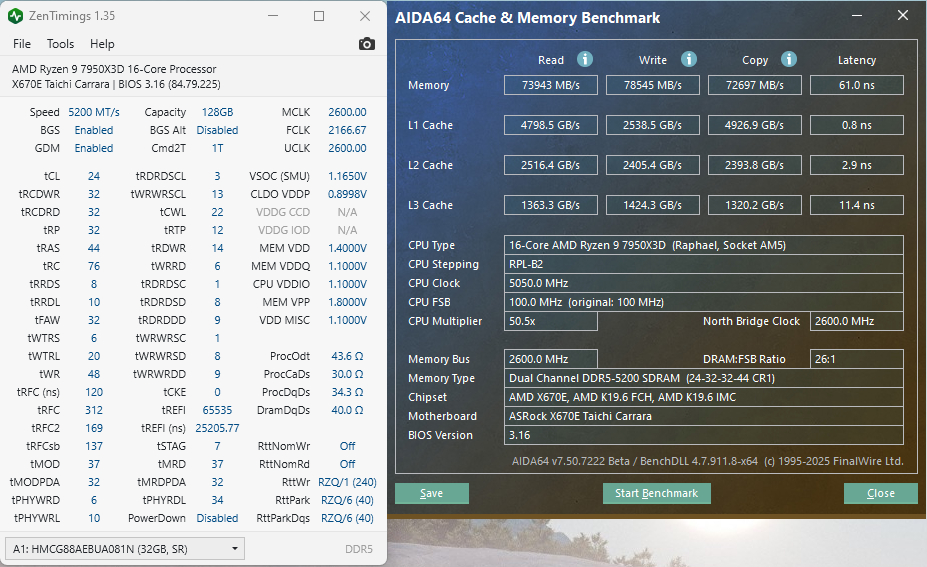Select L2 Cache latency 2.9 ns
Screen dimensions: 927x567
click(857, 165)
